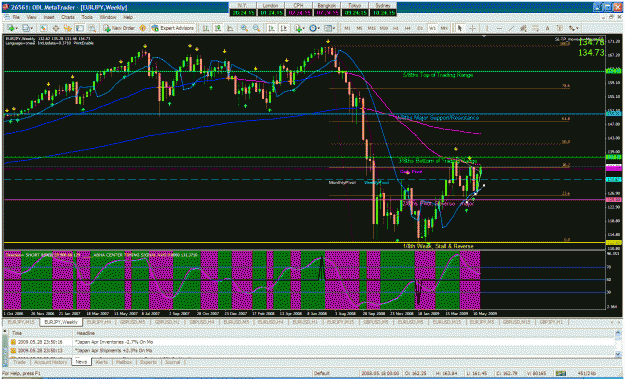Open the Profiles dropdown
The image size is (625, 379).
[x=28, y=28]
